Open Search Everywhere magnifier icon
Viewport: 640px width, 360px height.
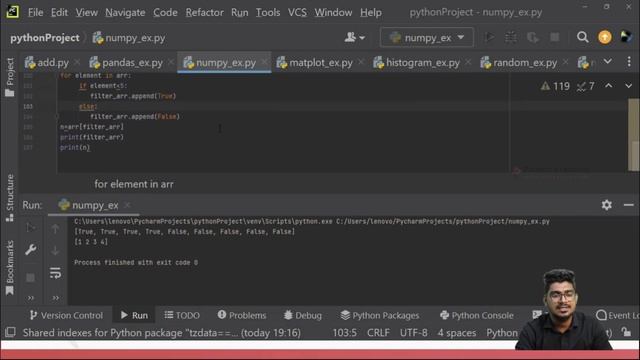[582, 37]
